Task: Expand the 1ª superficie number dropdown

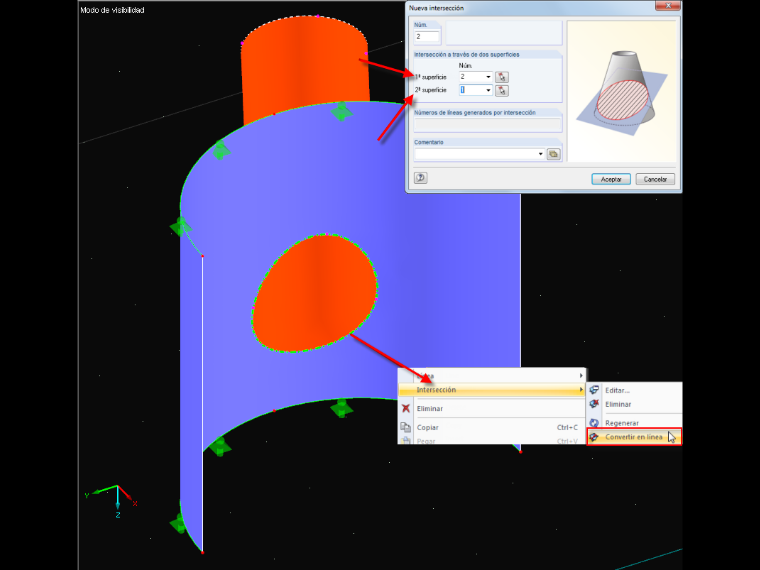Action: (488, 77)
